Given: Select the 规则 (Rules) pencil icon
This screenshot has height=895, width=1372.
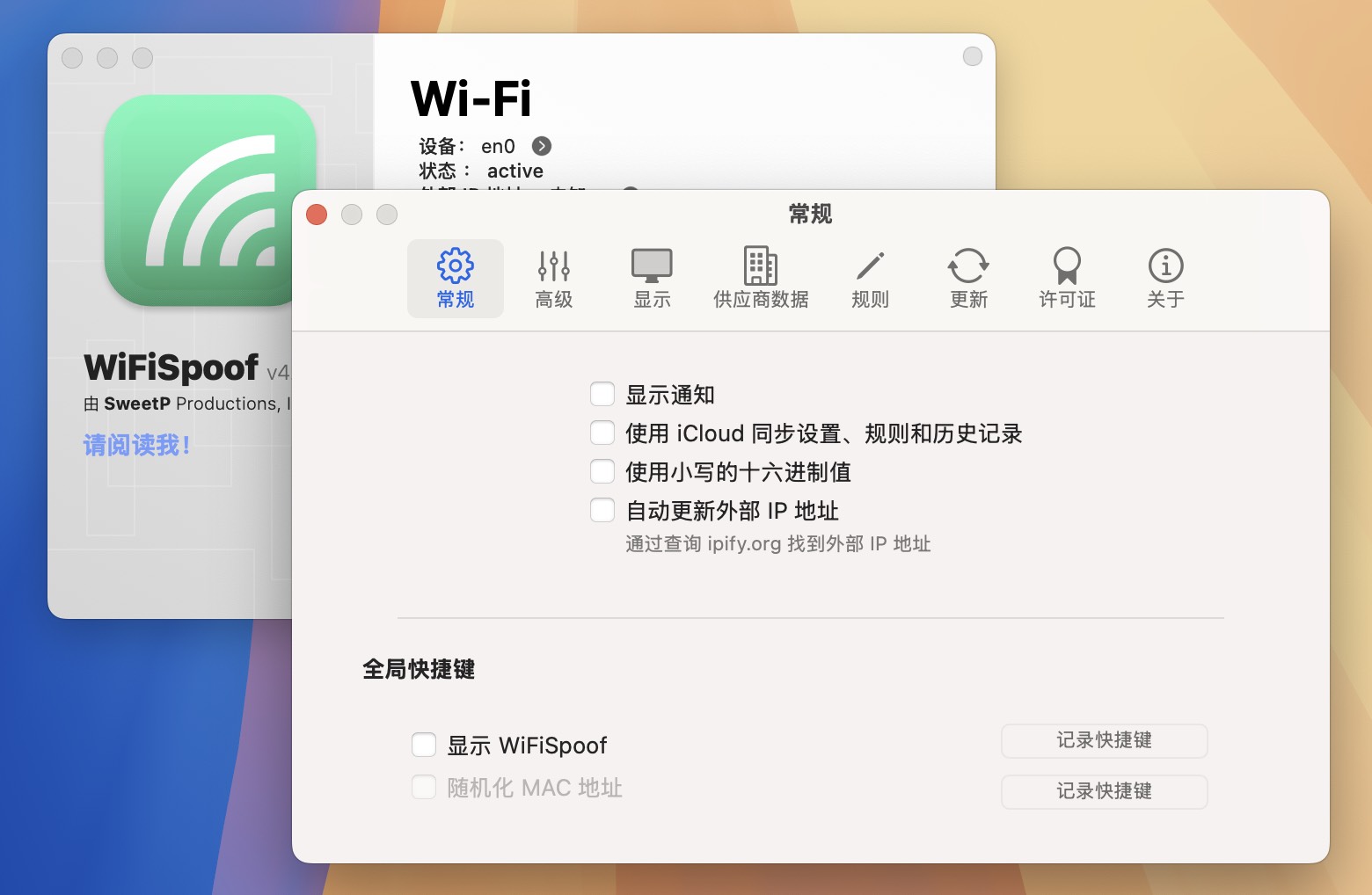Looking at the screenshot, I should (x=870, y=277).
